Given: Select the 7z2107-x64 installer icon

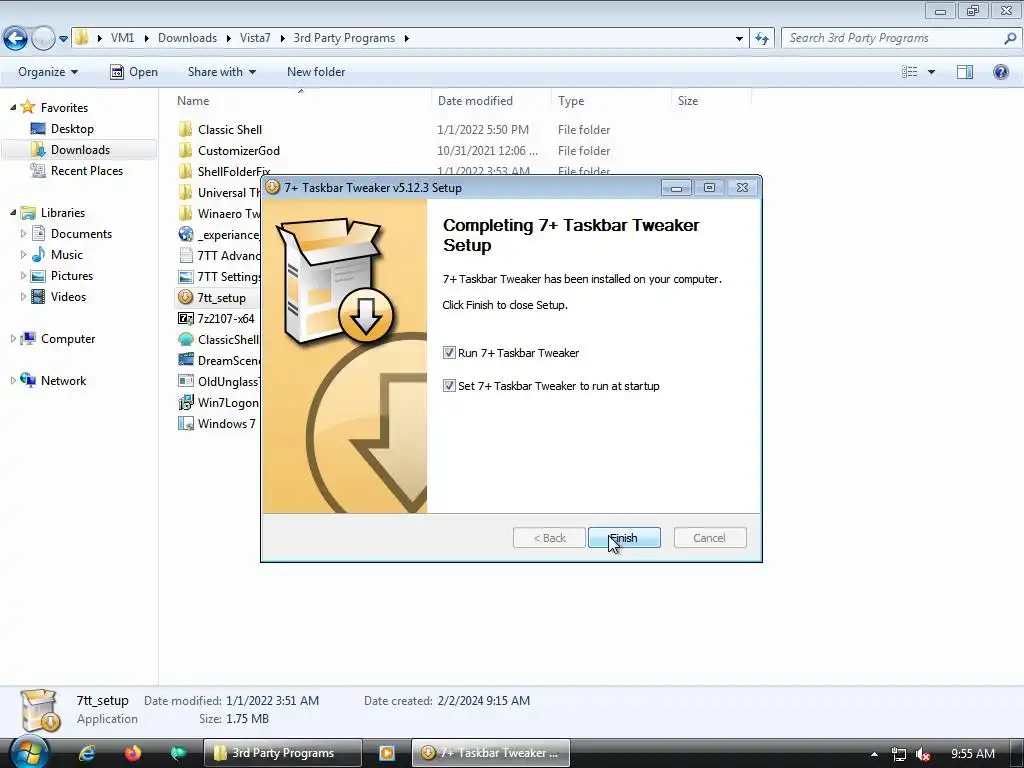Looking at the screenshot, I should [x=186, y=318].
